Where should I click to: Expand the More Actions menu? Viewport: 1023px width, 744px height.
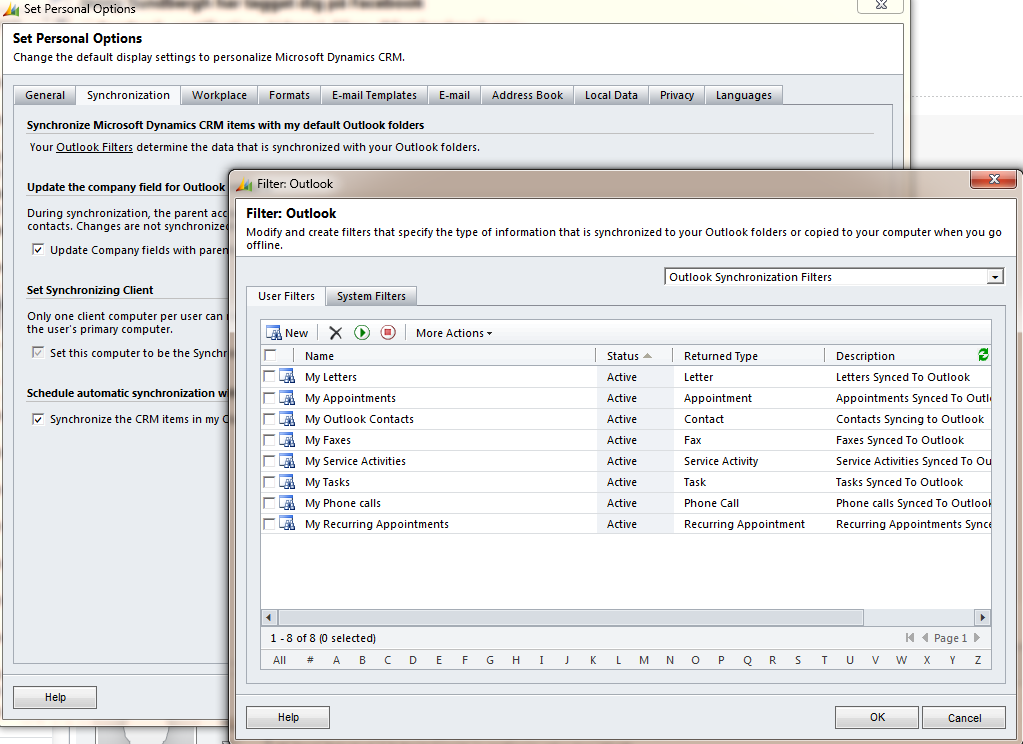pyautogui.click(x=453, y=333)
